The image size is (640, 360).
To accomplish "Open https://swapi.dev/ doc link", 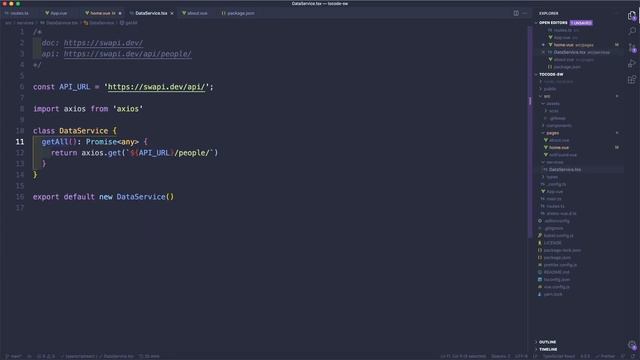I will coord(103,43).
